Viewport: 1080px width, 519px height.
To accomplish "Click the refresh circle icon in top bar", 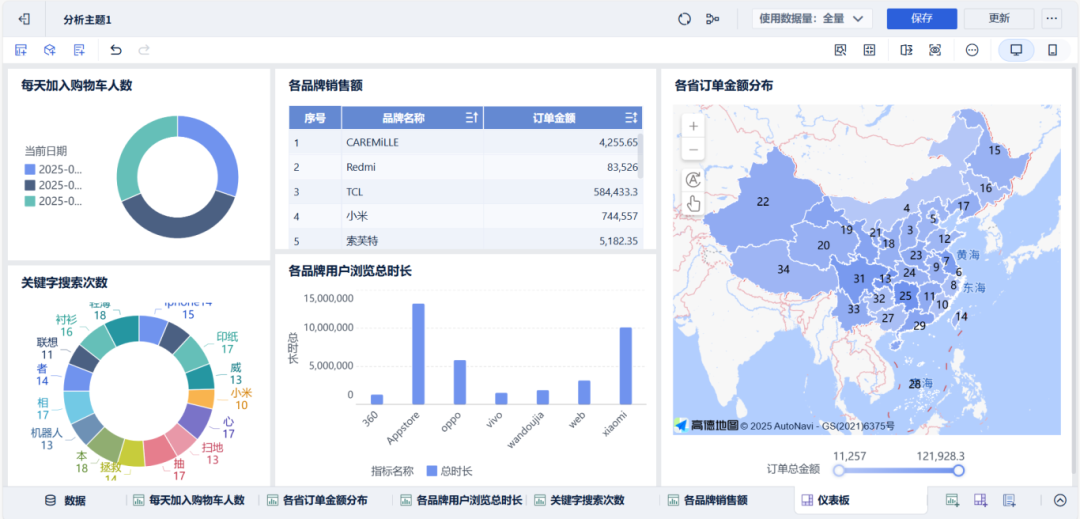I will coord(684,19).
